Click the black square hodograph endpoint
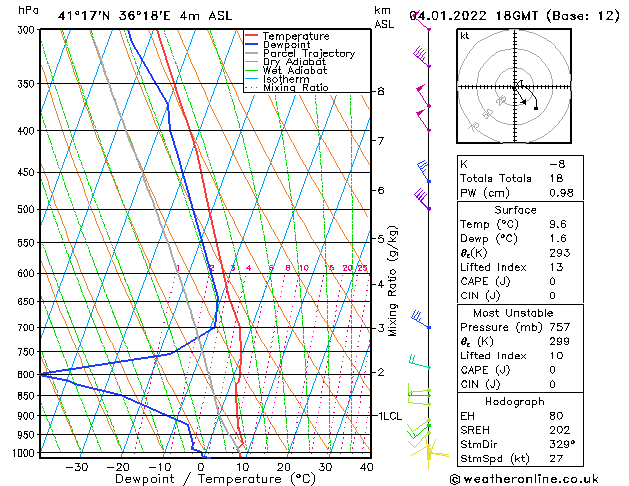 536,108
